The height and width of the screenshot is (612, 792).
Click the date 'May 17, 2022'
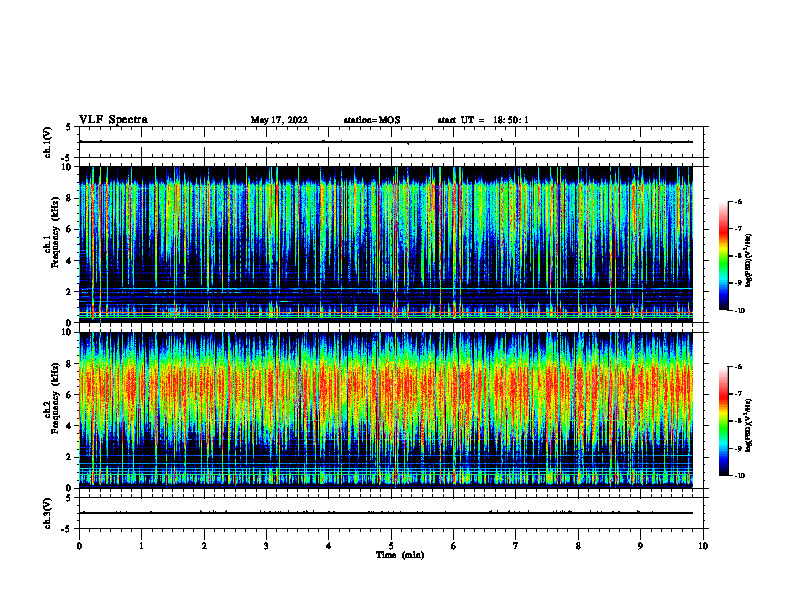(x=279, y=120)
